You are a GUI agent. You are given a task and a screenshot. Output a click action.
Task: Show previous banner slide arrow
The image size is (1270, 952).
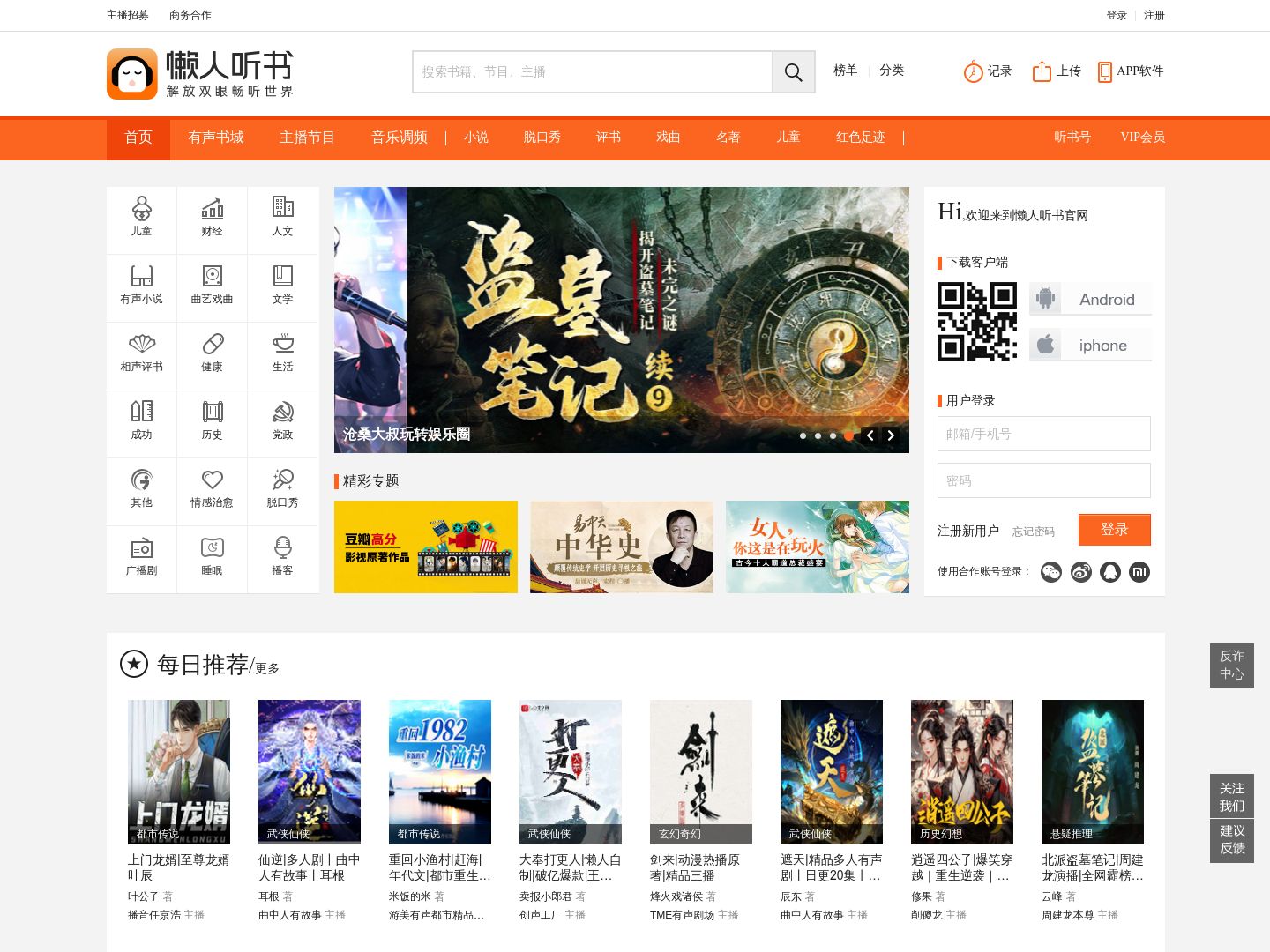click(870, 435)
